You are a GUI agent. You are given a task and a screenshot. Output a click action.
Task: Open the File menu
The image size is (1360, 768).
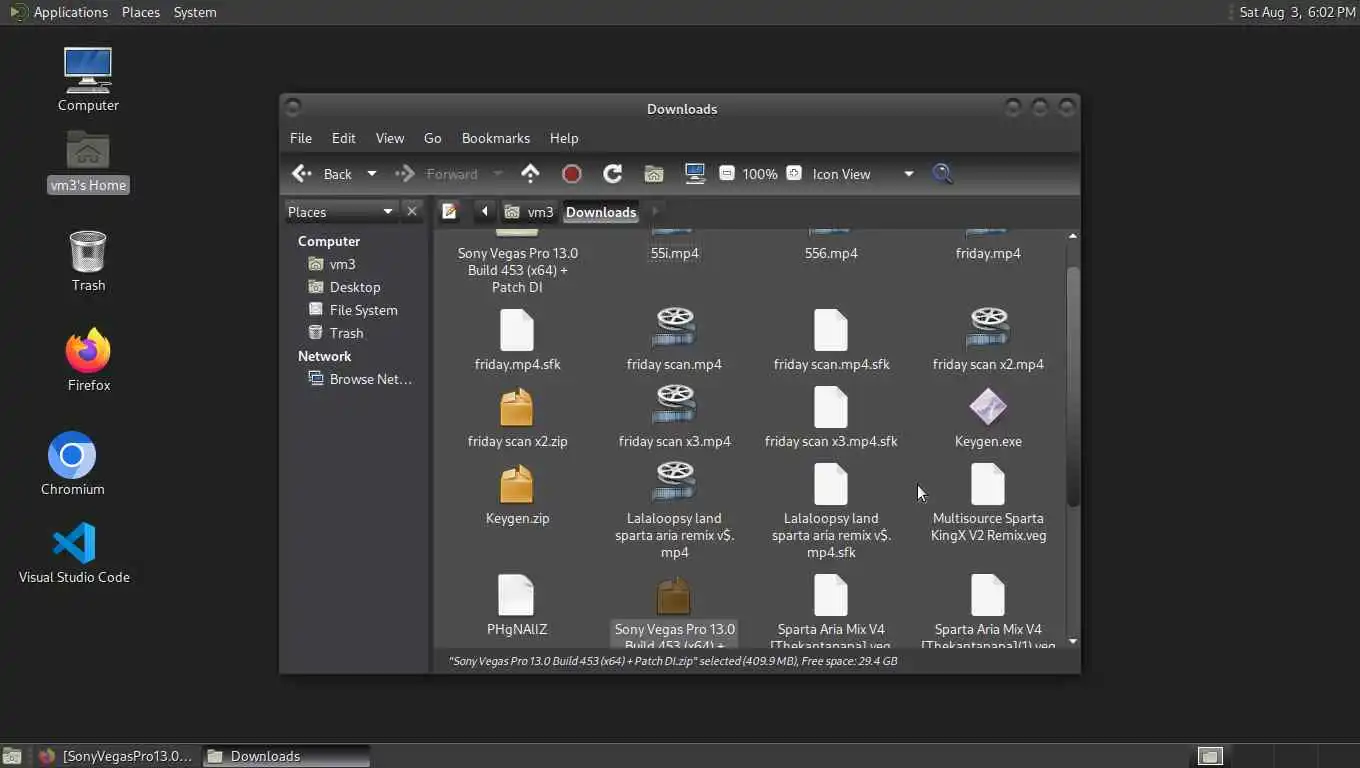301,138
